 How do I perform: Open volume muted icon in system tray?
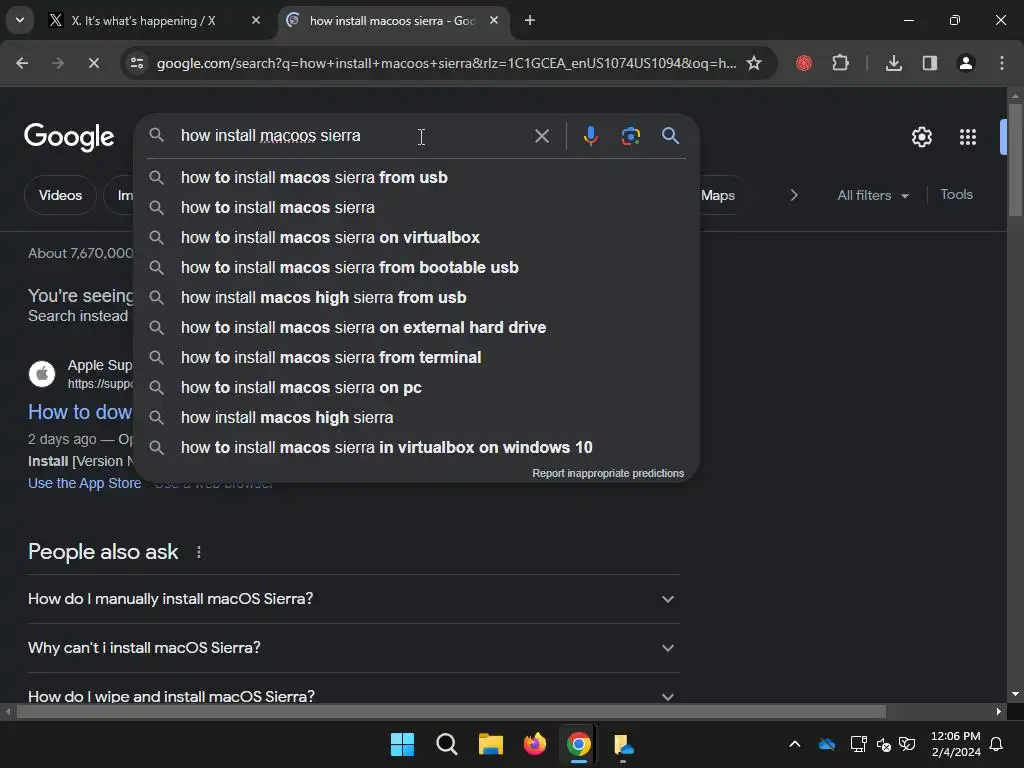coord(884,744)
